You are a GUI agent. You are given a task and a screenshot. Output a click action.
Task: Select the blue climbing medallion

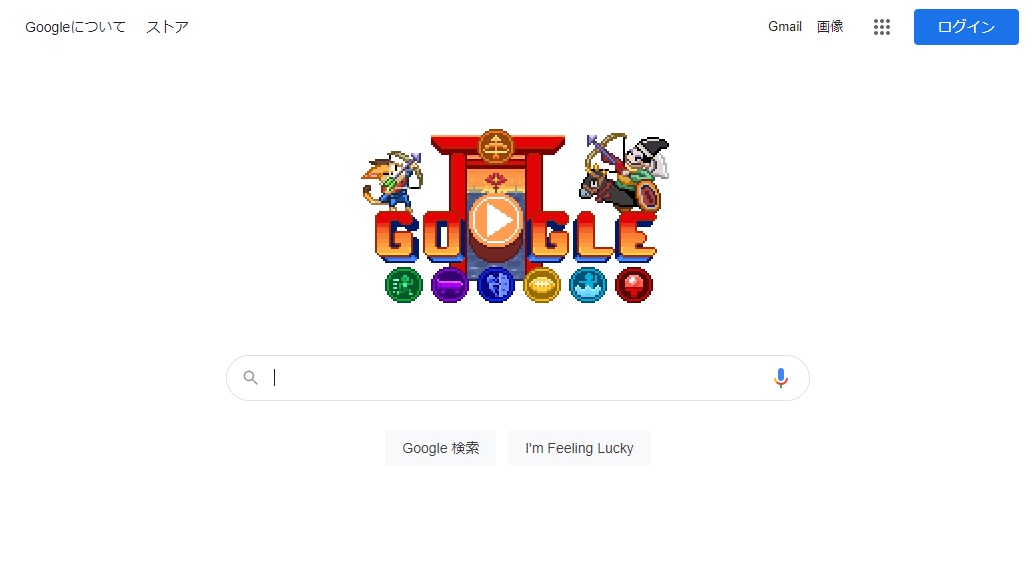(495, 285)
